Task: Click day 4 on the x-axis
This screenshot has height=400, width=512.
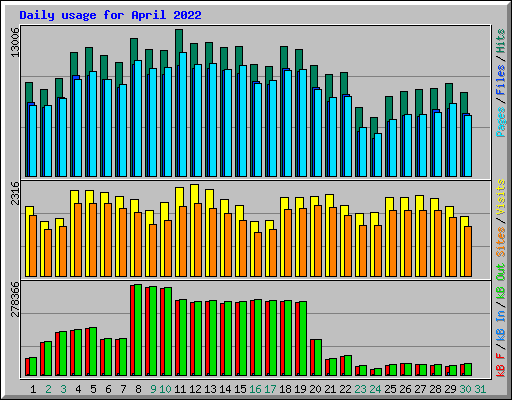Action: tap(78, 389)
